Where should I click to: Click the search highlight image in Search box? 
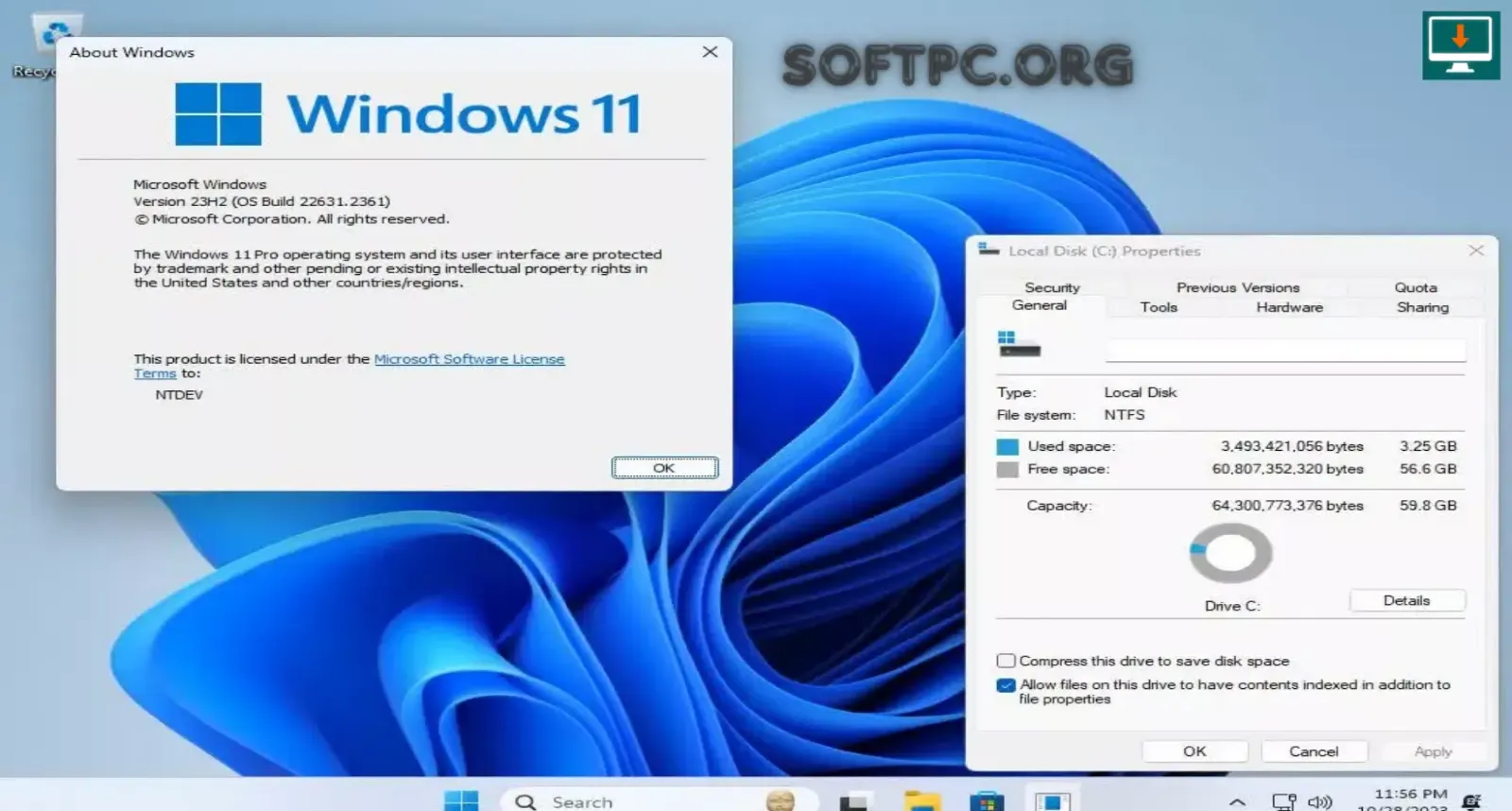(781, 802)
